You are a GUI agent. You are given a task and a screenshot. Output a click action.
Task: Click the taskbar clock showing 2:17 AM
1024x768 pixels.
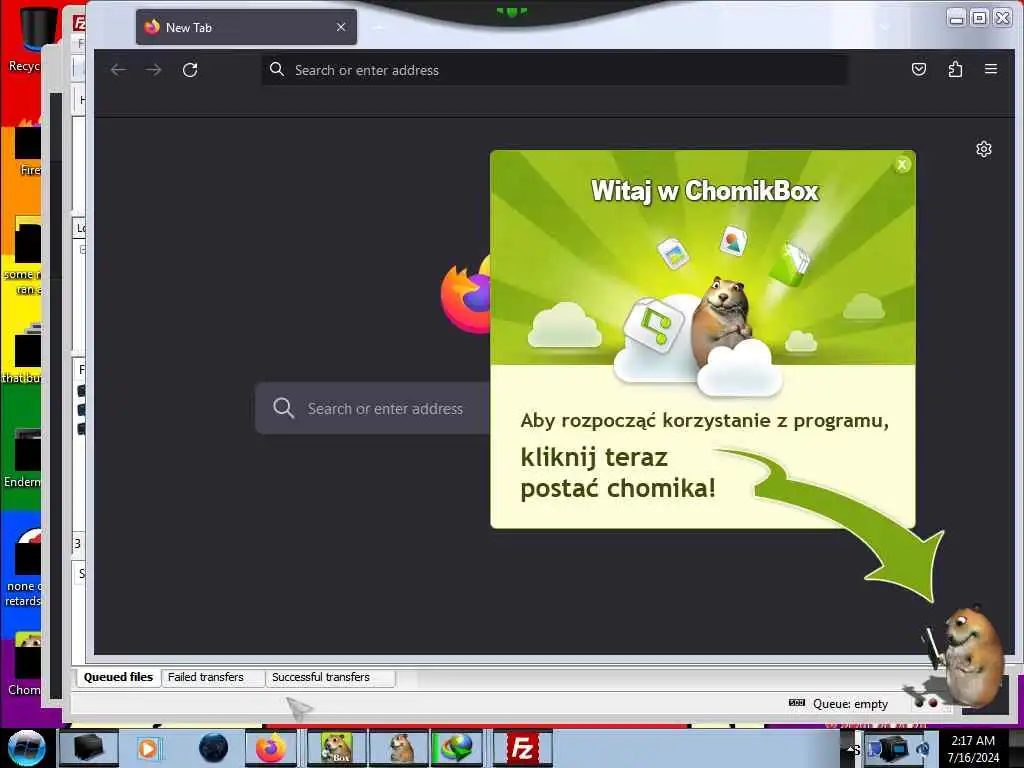click(x=973, y=748)
